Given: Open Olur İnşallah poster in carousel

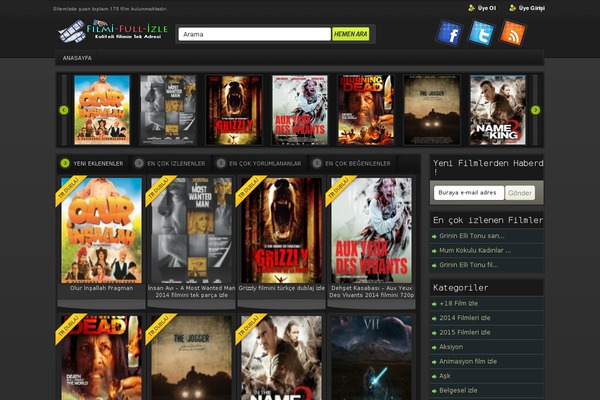Looking at the screenshot, I should 102,110.
